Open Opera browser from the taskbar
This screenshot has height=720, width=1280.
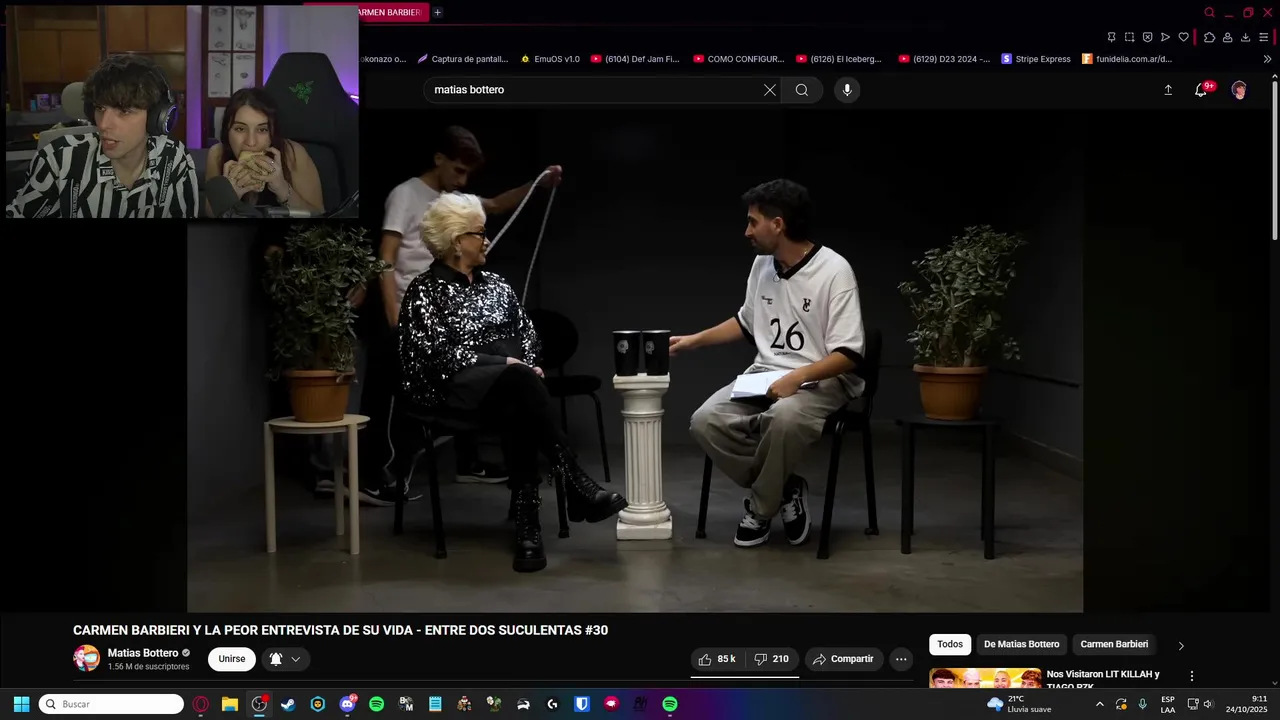coord(201,704)
